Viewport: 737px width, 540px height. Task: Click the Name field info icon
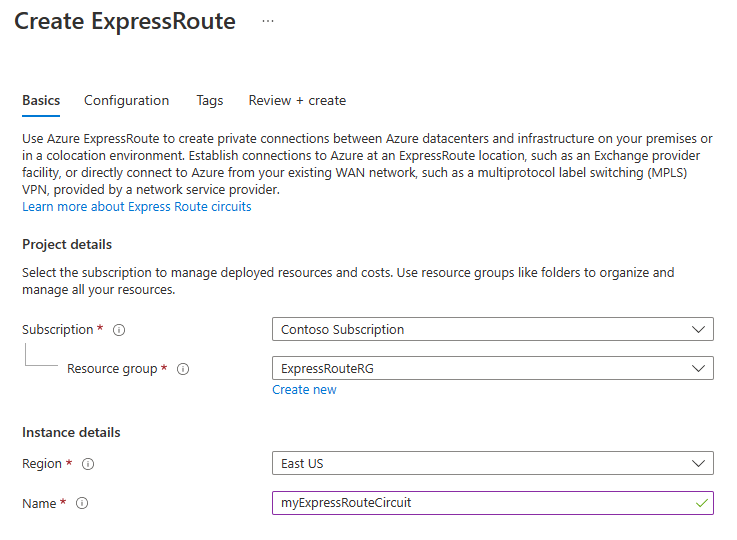pyautogui.click(x=82, y=504)
